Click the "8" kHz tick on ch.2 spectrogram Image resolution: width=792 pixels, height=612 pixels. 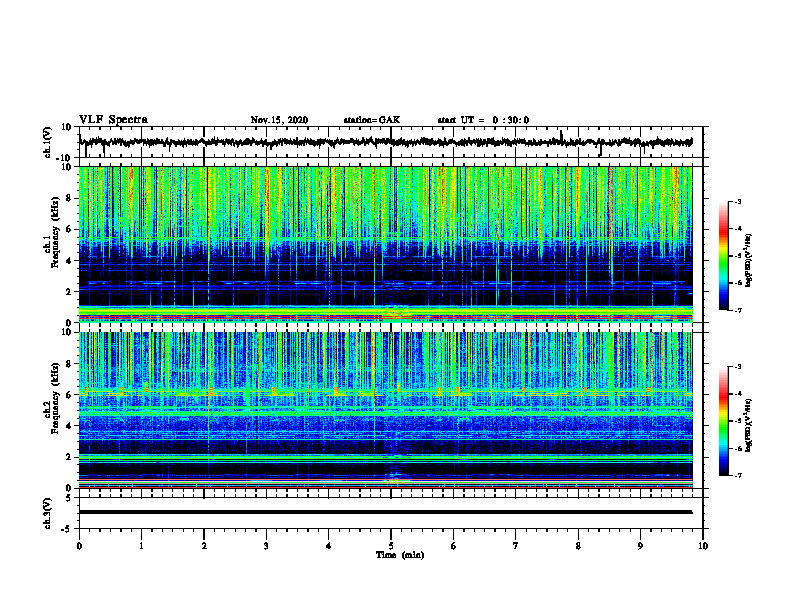(70, 364)
